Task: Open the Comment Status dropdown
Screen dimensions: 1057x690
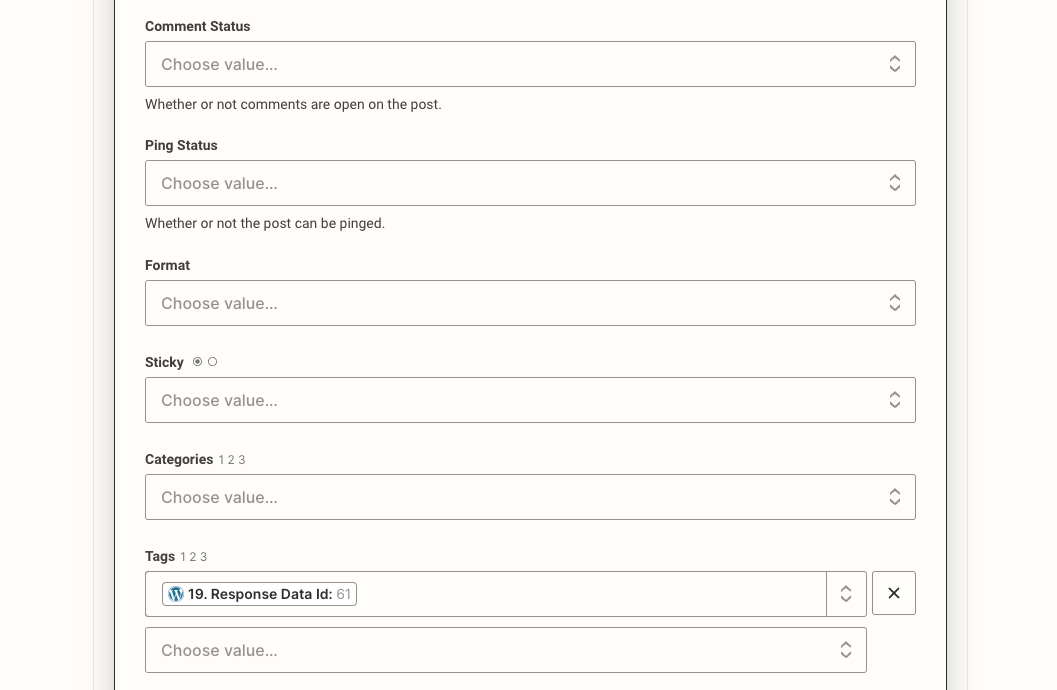Action: pos(530,64)
